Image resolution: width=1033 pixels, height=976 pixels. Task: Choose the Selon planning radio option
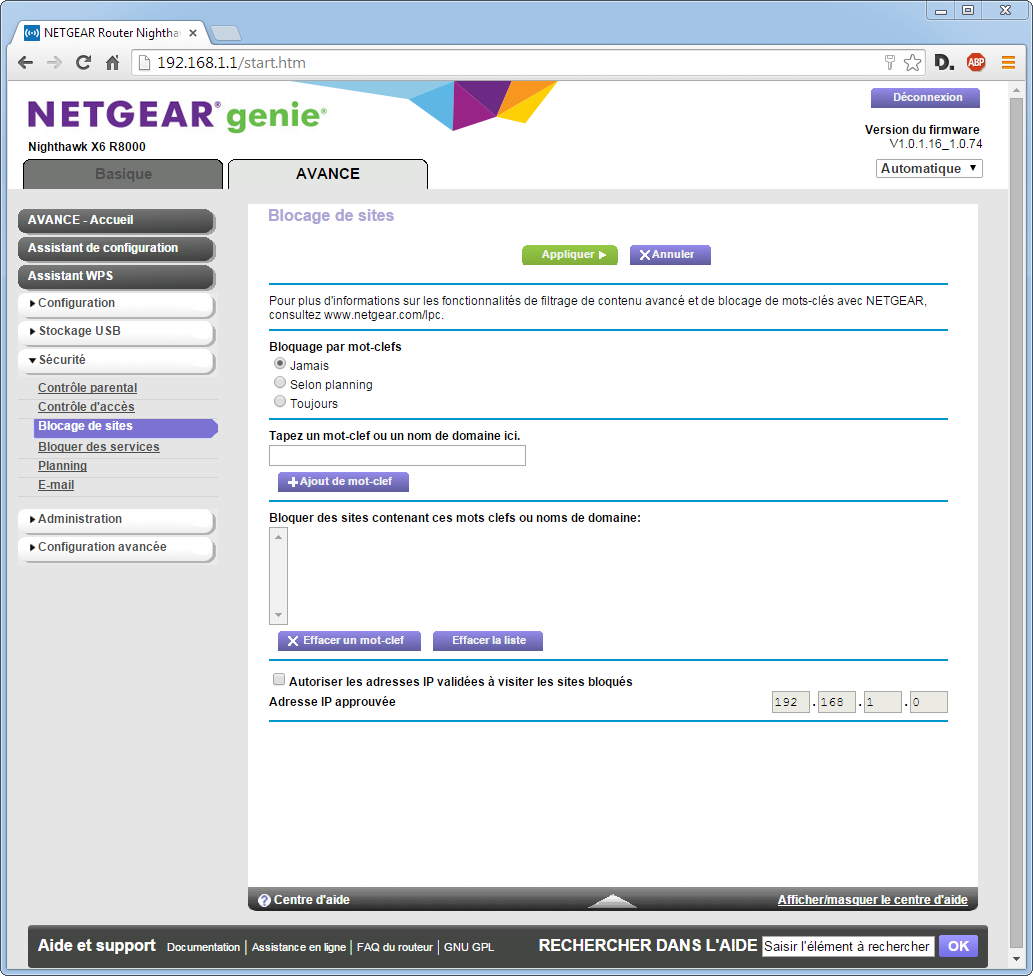point(280,383)
